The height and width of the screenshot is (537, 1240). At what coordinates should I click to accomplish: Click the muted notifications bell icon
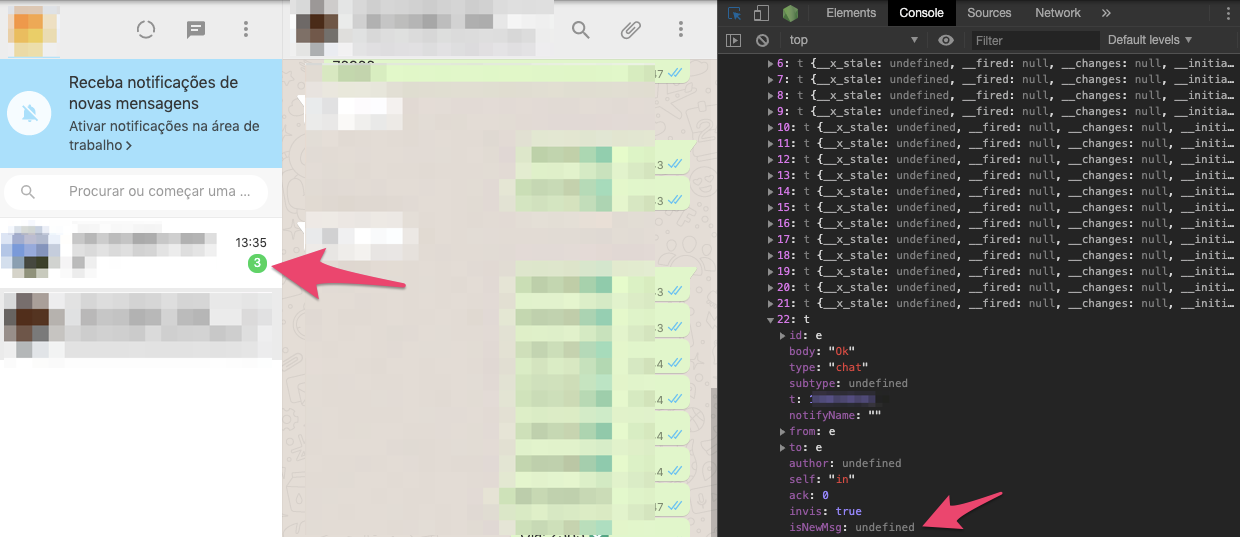(x=30, y=113)
